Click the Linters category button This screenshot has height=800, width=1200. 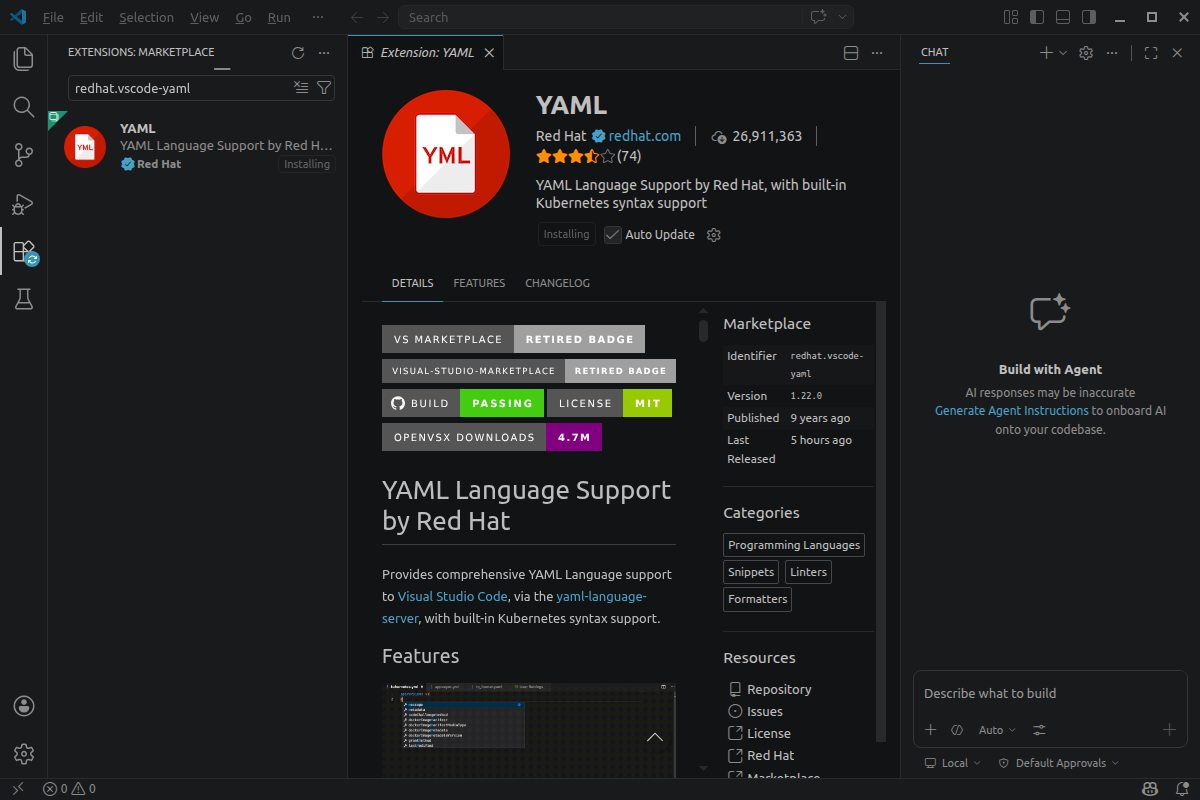pos(808,572)
